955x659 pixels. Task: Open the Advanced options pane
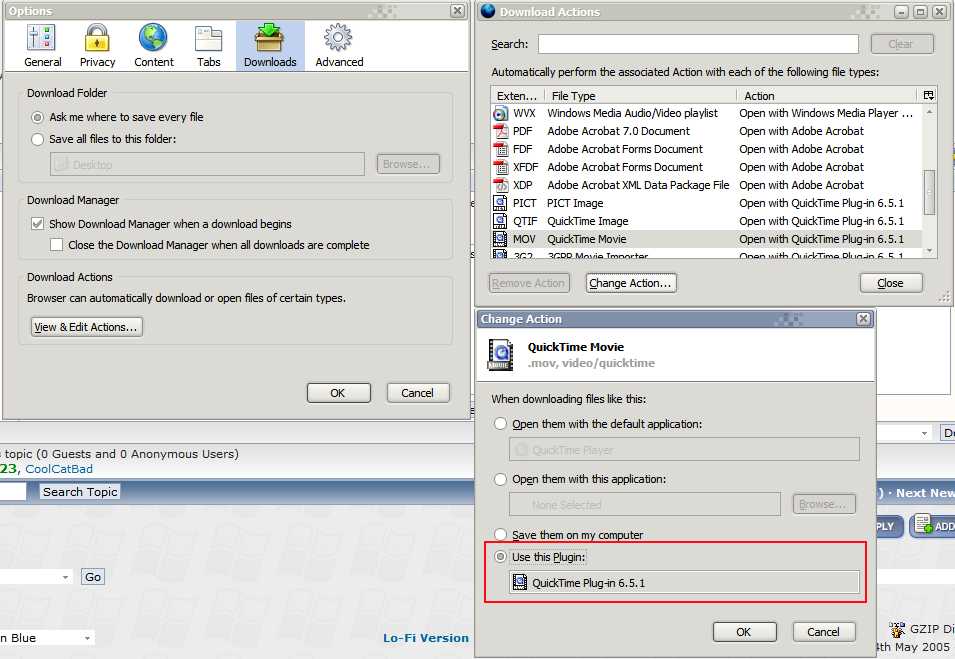(339, 46)
